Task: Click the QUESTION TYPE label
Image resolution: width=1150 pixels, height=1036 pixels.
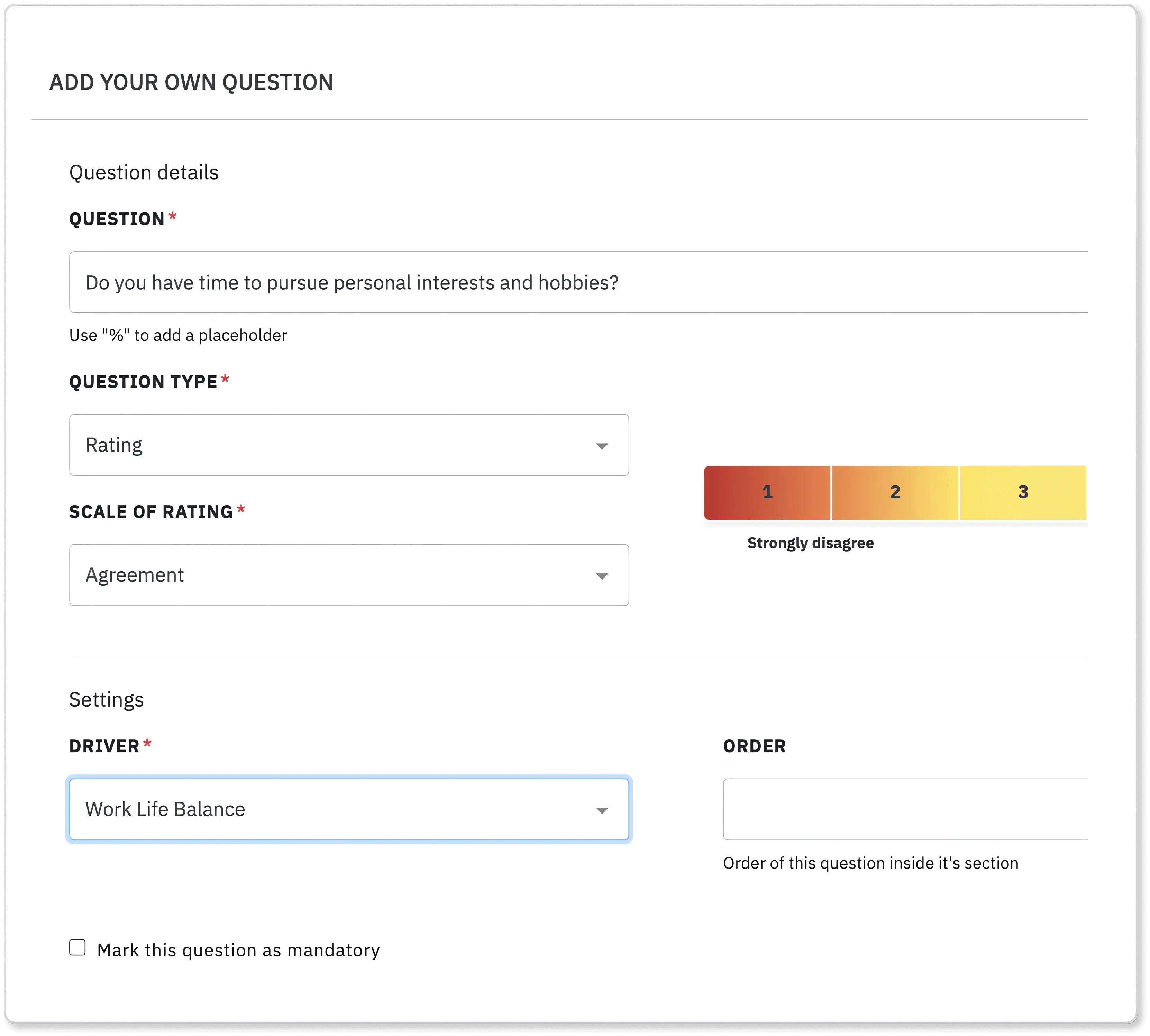Action: [143, 382]
